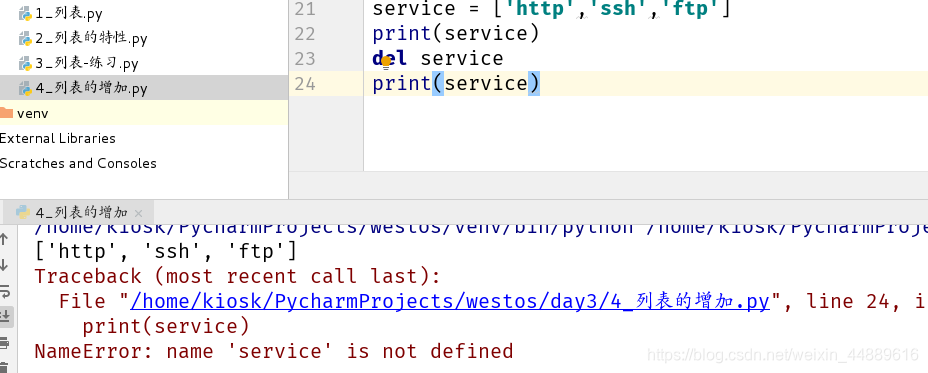The image size is (928, 373).
Task: Click line number 24 in the gutter
Action: [304, 83]
